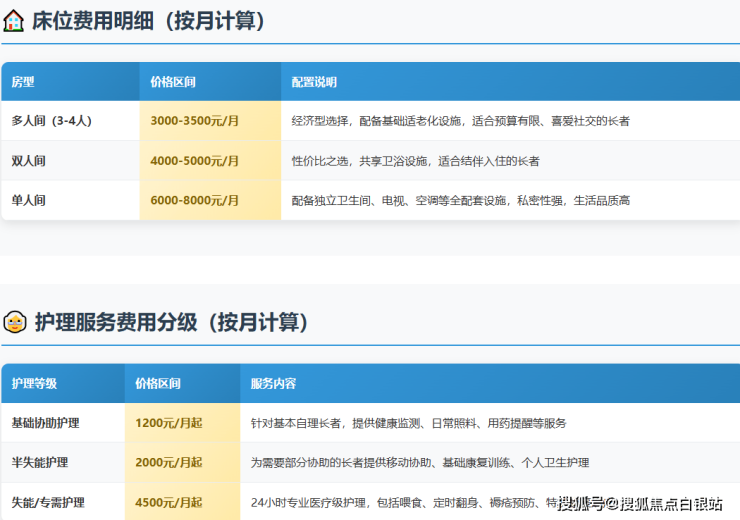
Task: Select the 半失能护理 care level cell
Action: [40, 463]
